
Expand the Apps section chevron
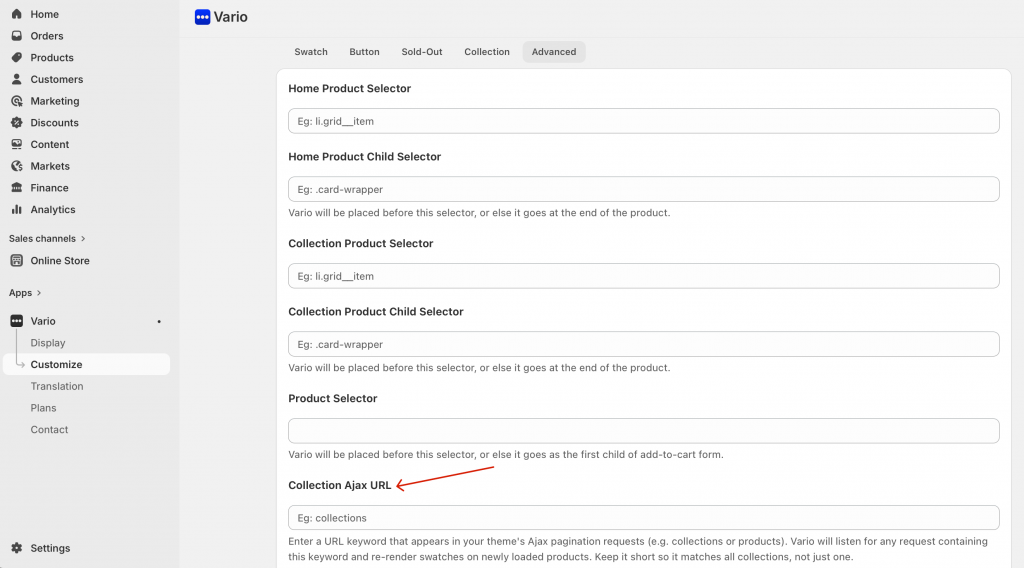pyautogui.click(x=41, y=293)
